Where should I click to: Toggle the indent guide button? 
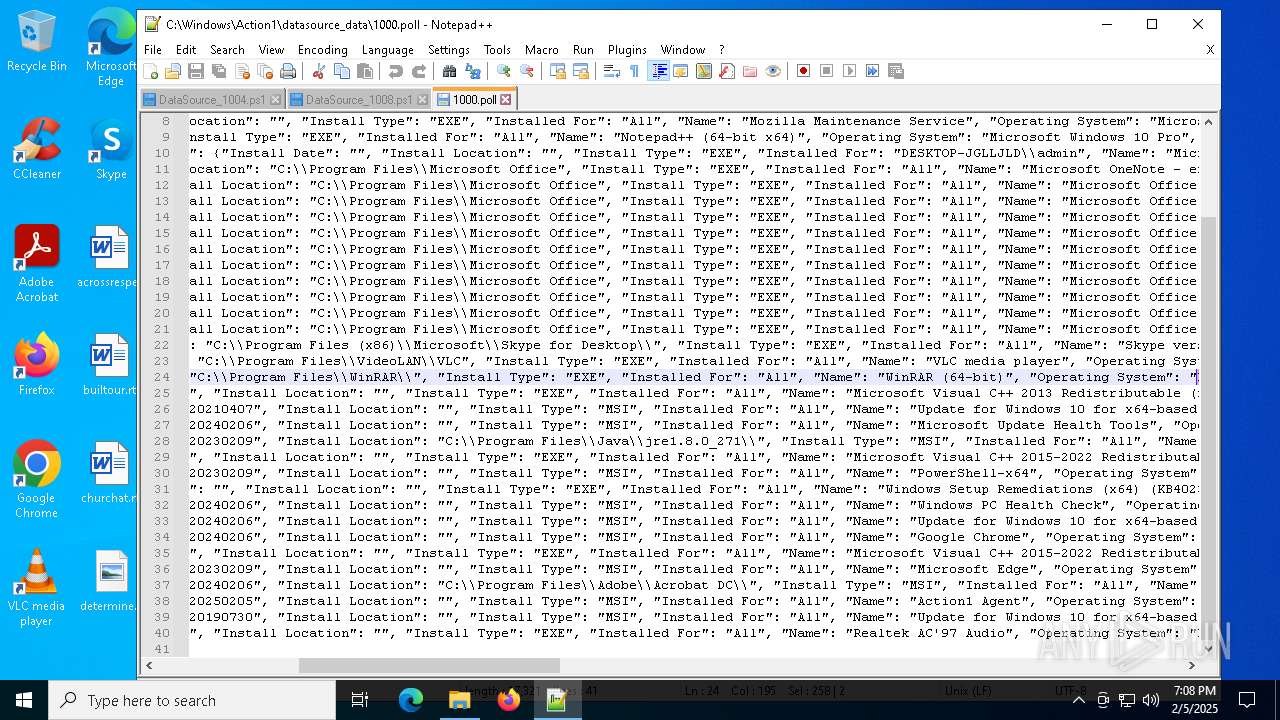point(659,71)
